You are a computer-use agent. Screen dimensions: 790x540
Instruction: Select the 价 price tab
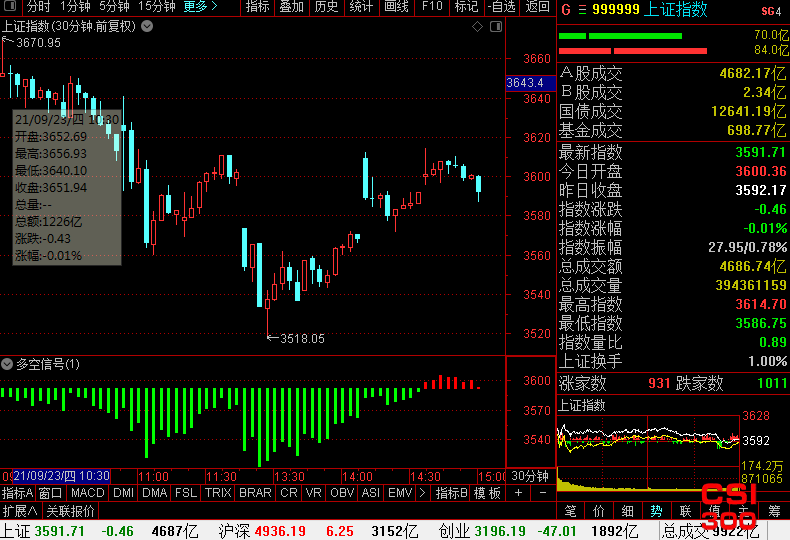coord(599,511)
